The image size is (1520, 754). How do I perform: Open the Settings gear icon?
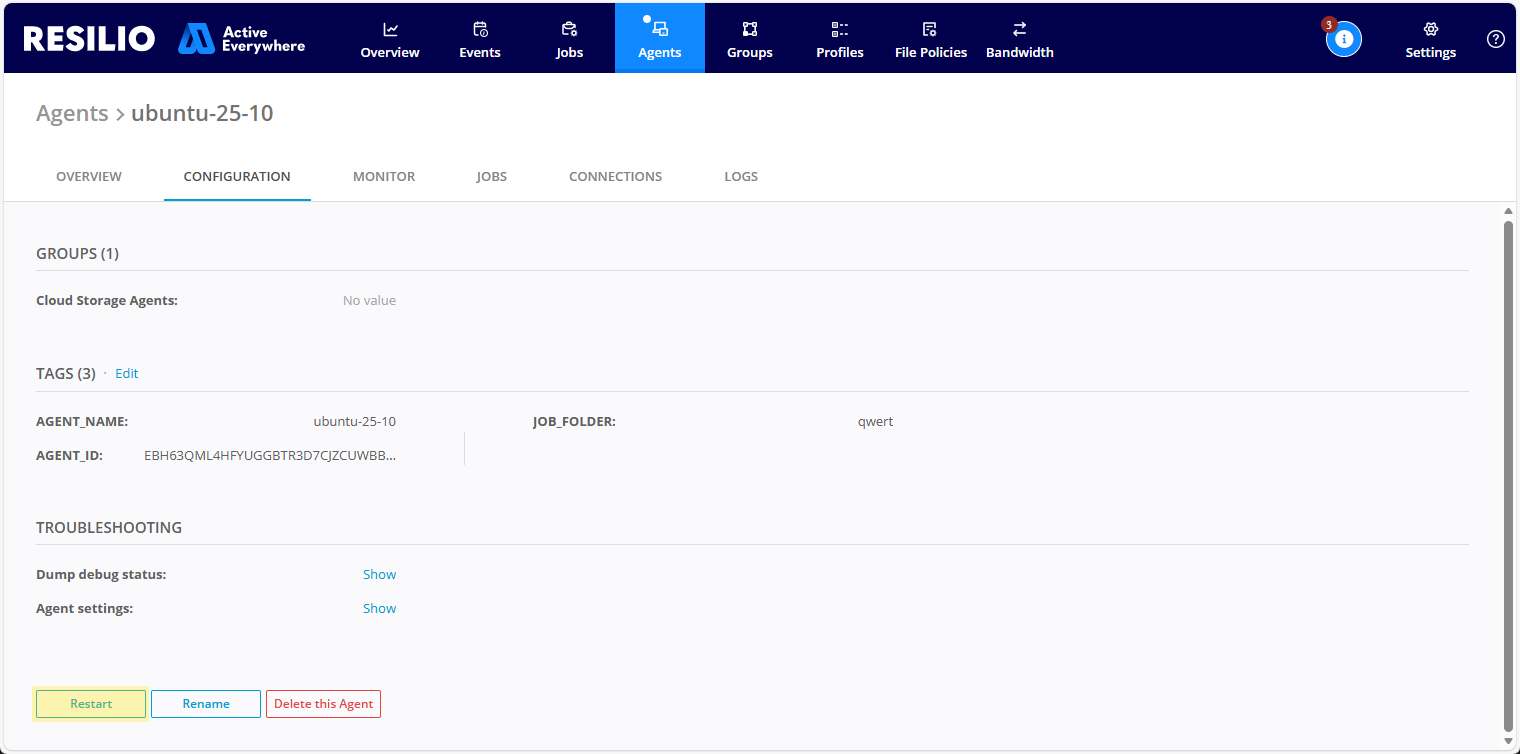tap(1430, 29)
